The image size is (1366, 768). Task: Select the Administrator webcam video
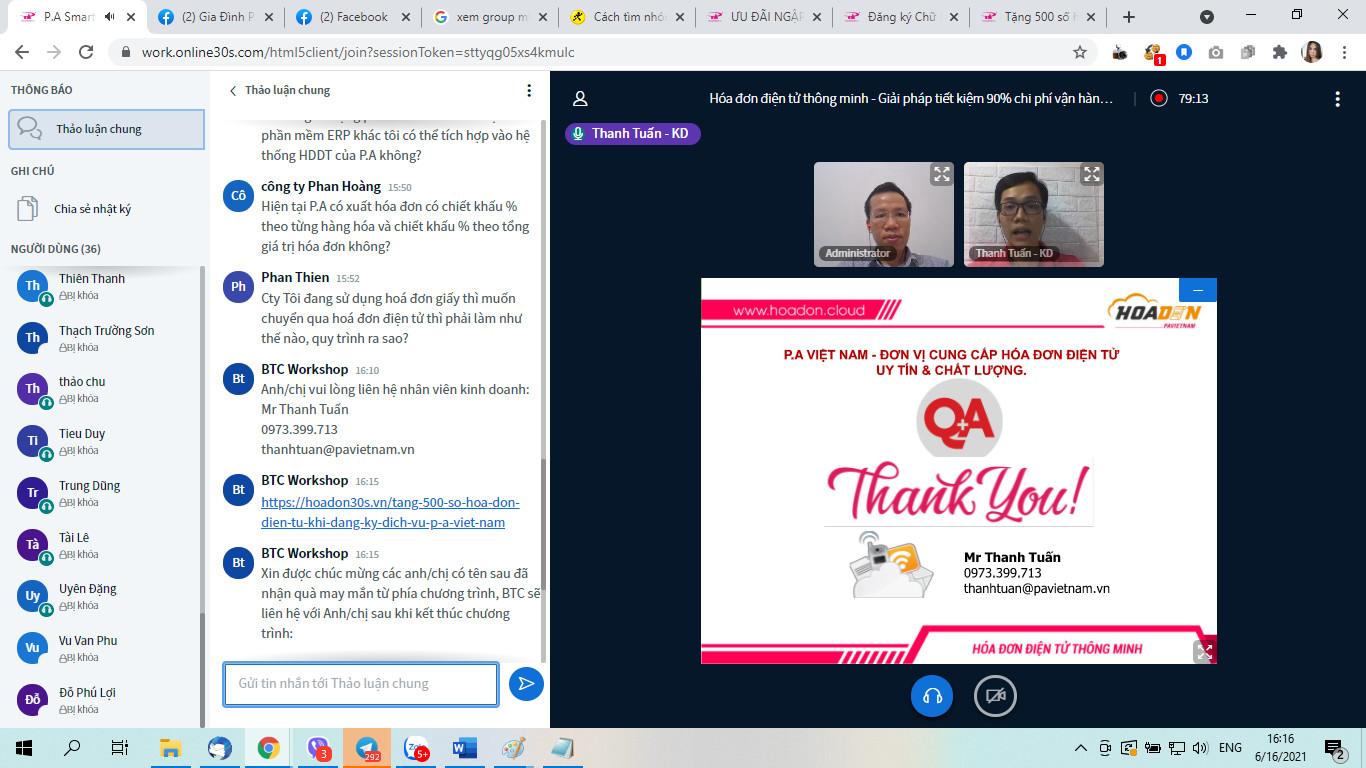click(883, 214)
